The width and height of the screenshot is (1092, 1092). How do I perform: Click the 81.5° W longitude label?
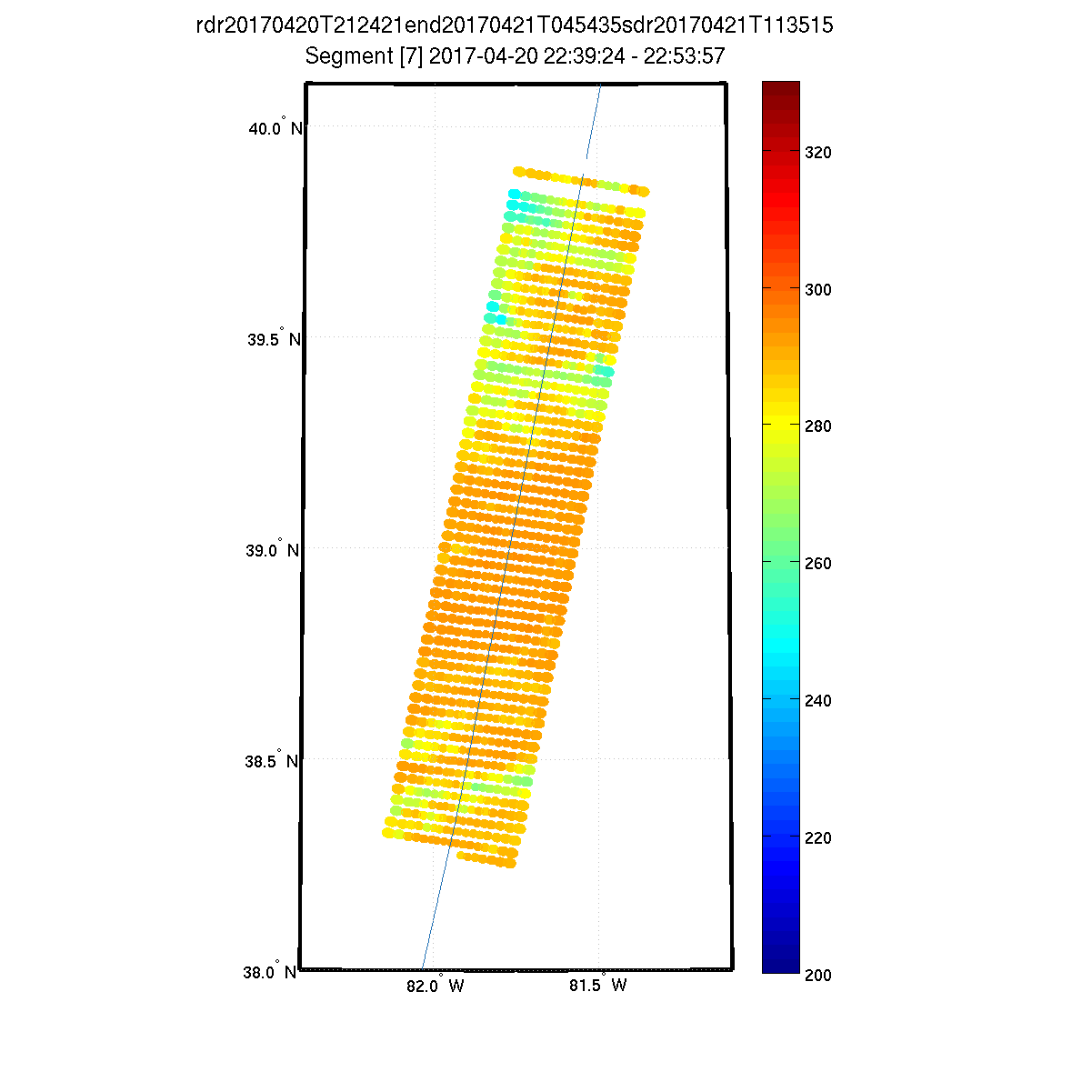(597, 986)
